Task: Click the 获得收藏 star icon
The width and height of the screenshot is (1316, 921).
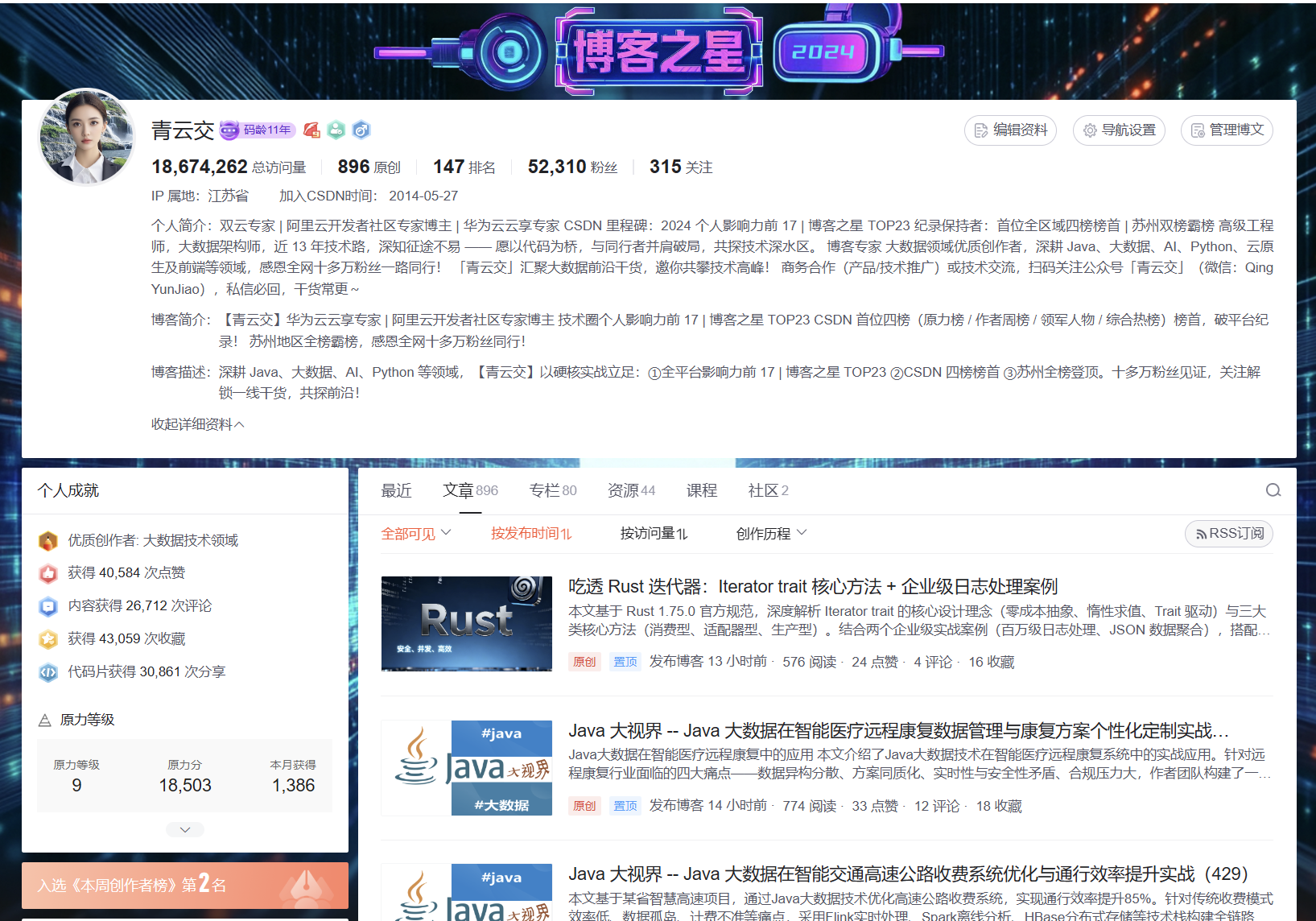Action: 48,639
